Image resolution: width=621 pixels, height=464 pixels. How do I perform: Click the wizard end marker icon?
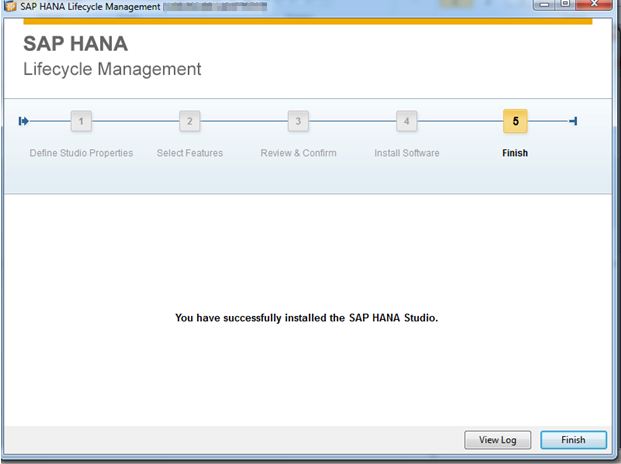click(x=573, y=121)
